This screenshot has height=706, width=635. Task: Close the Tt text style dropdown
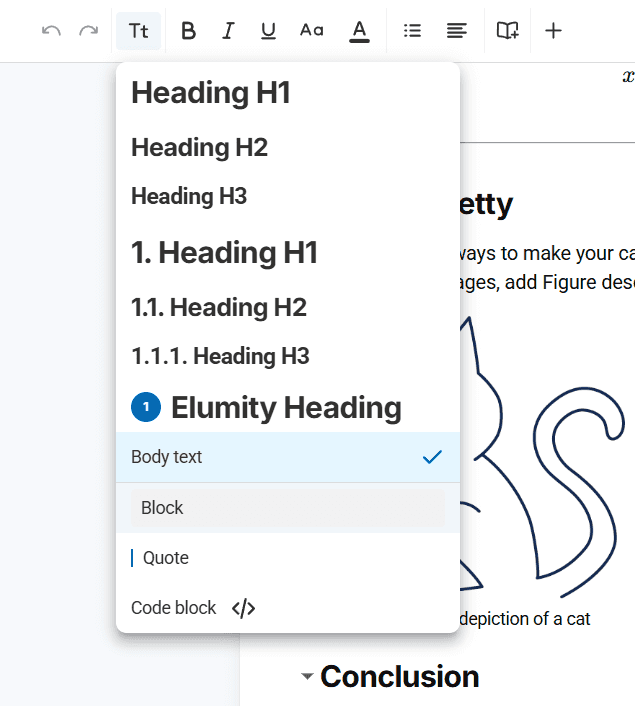pyautogui.click(x=138, y=31)
